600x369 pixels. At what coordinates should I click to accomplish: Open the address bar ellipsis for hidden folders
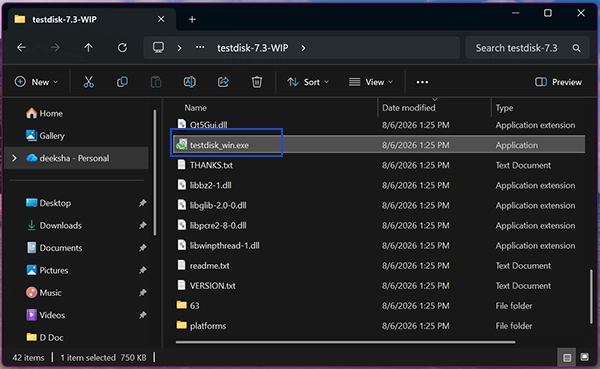(x=200, y=47)
